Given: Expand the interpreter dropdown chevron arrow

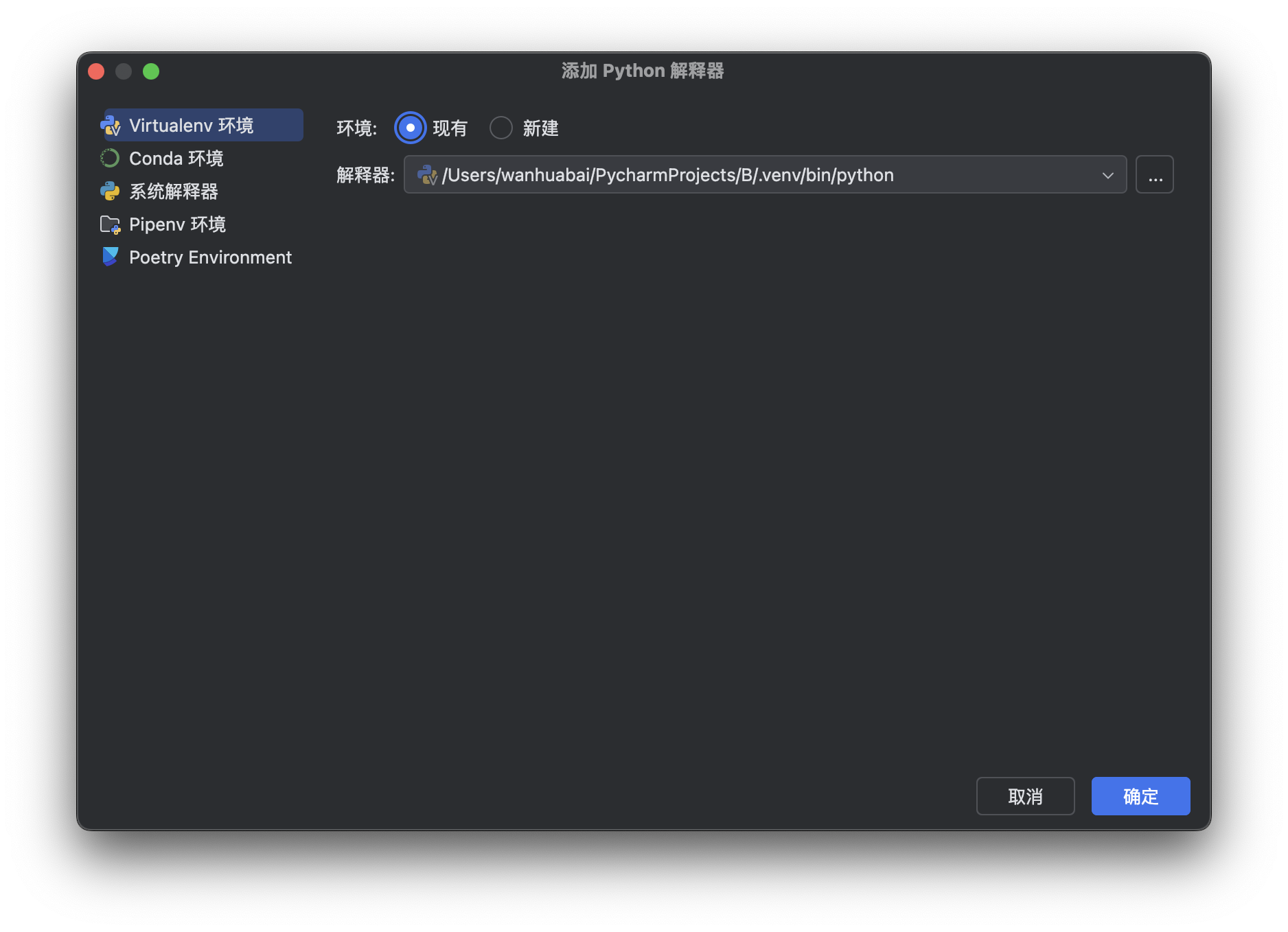Looking at the screenshot, I should tap(1107, 175).
